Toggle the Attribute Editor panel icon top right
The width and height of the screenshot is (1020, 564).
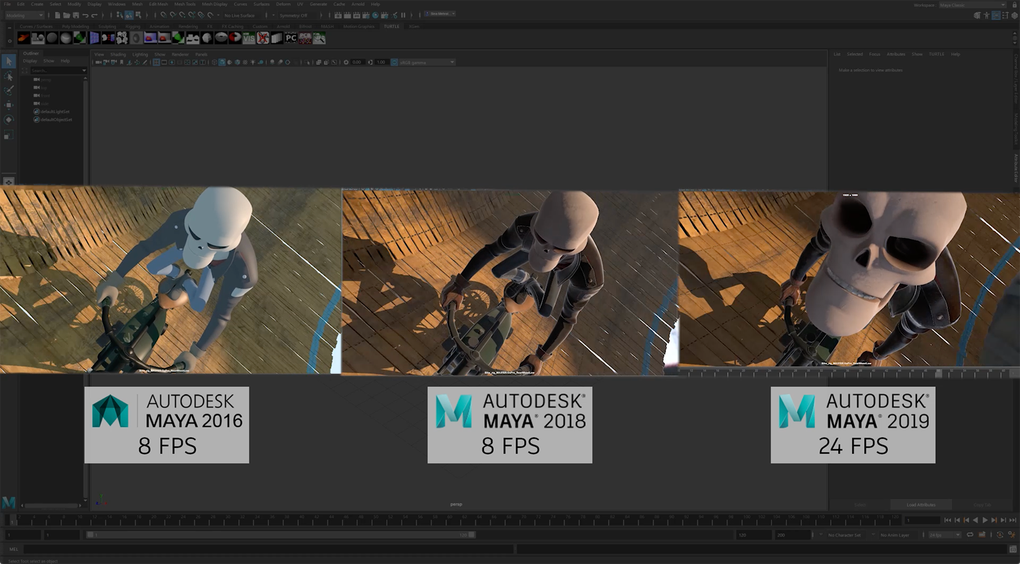pyautogui.click(x=996, y=15)
